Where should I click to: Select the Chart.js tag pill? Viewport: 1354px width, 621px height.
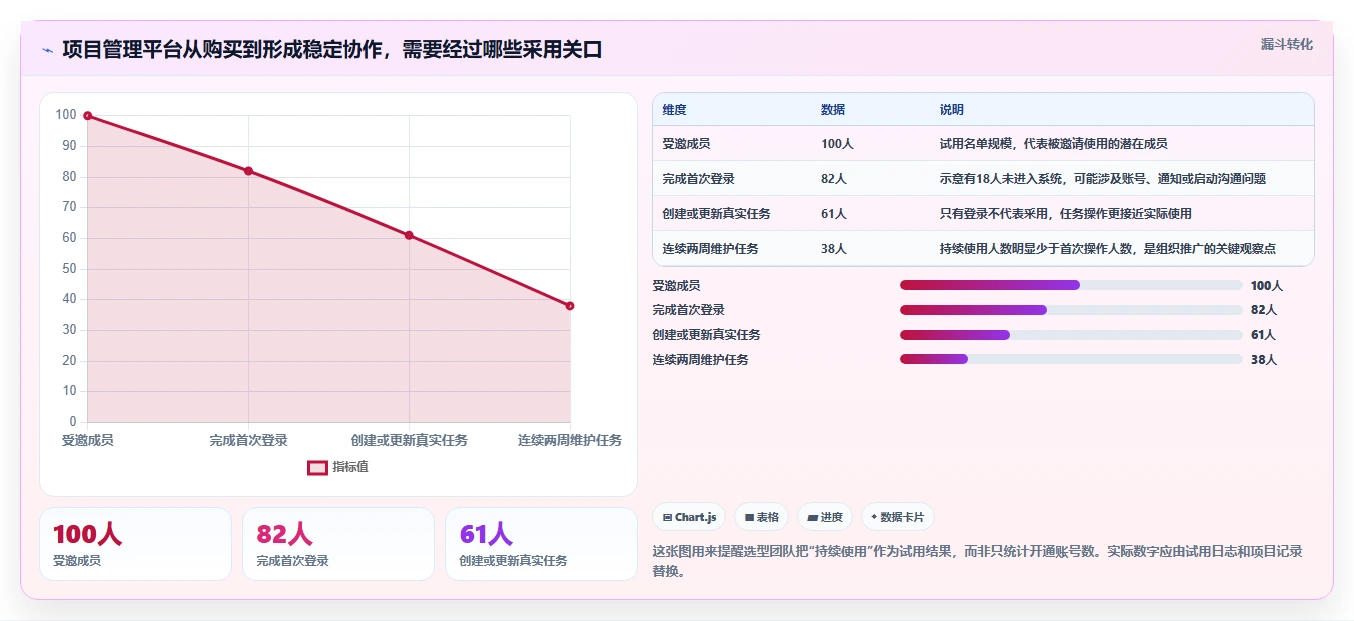coord(689,517)
